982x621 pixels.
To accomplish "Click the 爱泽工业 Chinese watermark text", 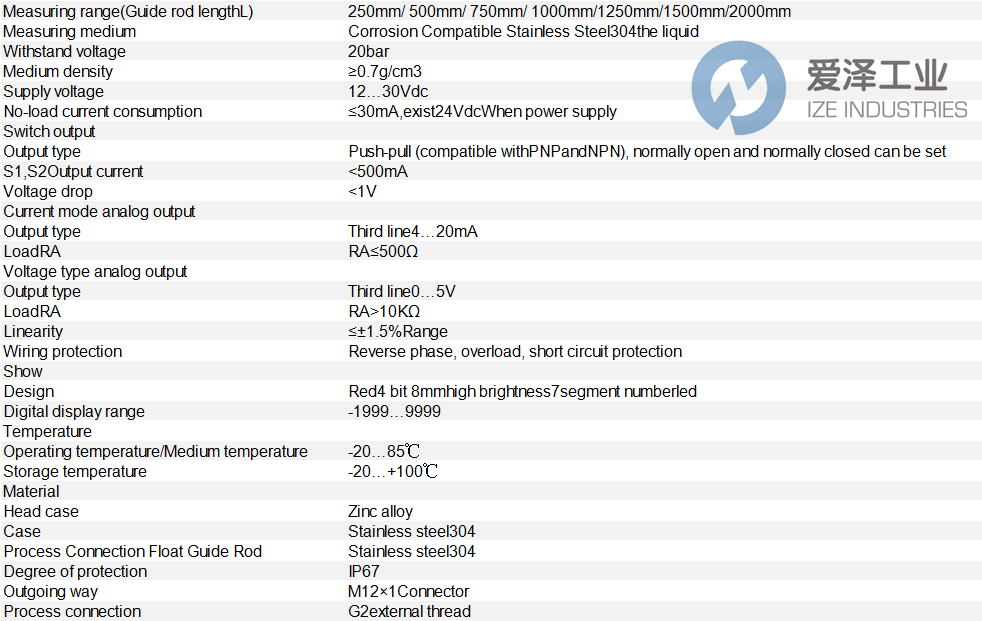I will 876,76.
